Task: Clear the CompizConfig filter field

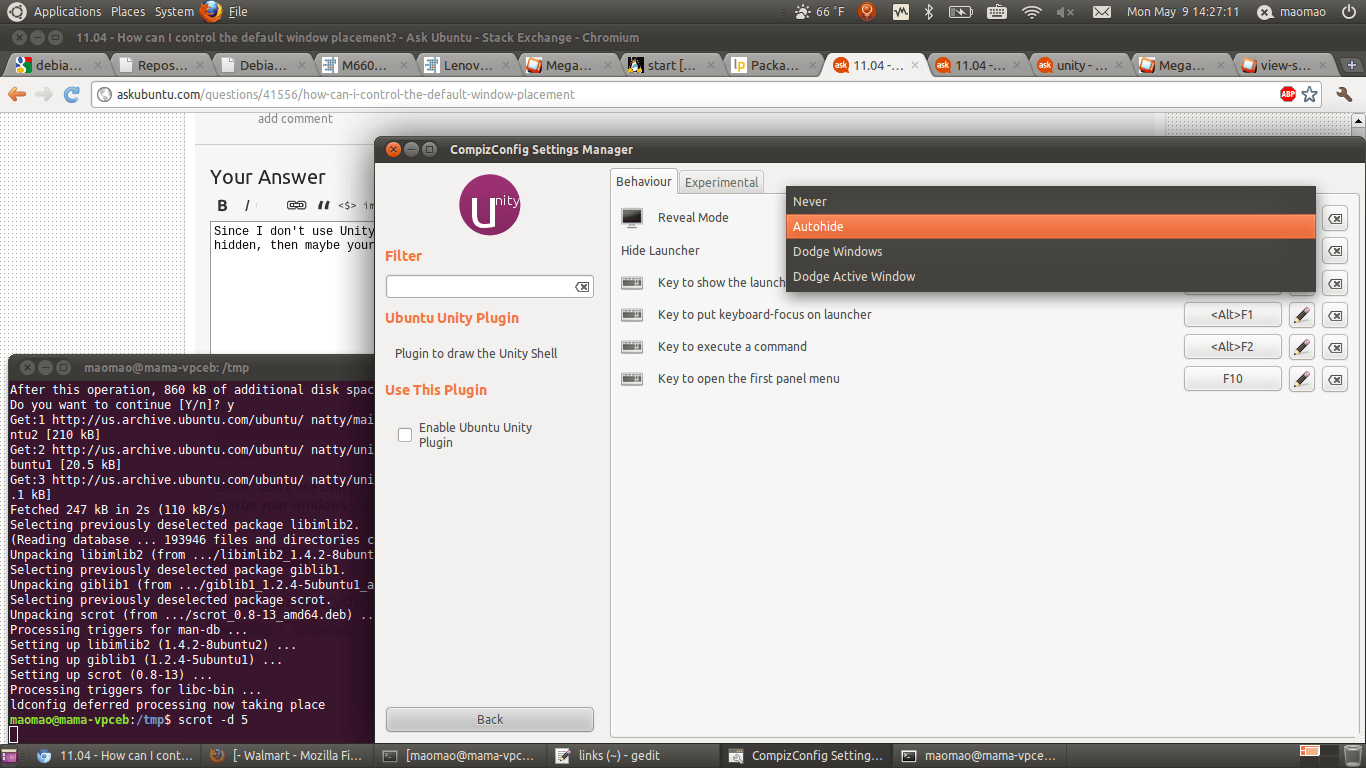Action: point(582,287)
